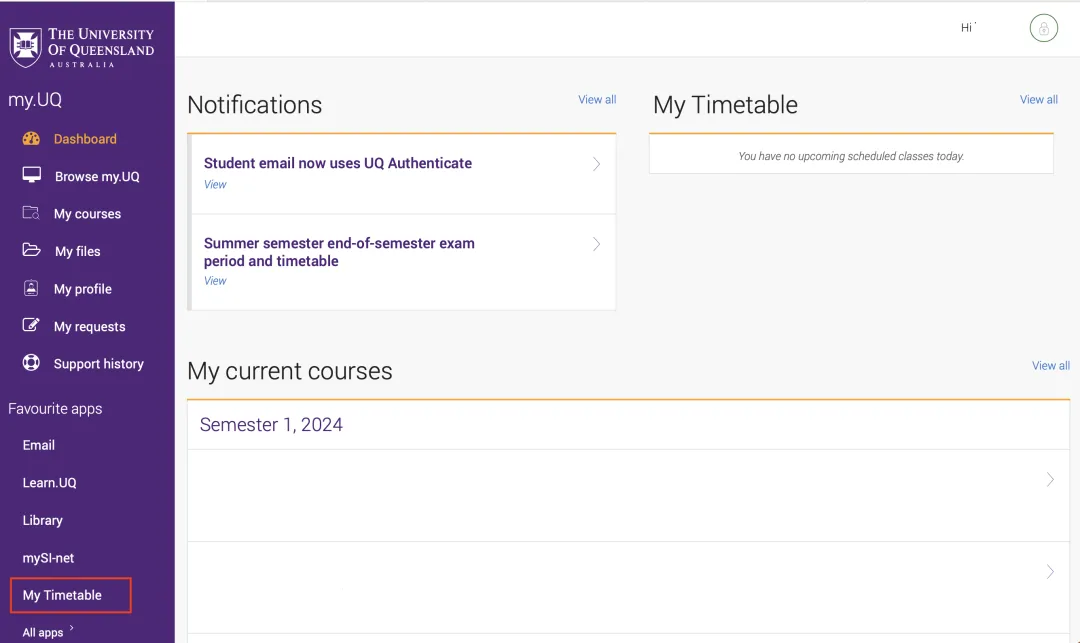Open the user account lock icon

click(x=1043, y=28)
